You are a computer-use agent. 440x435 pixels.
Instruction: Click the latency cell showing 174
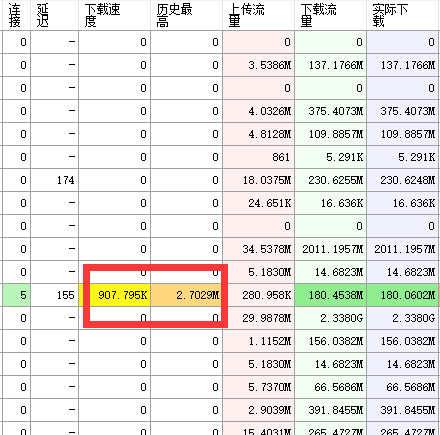55,180
